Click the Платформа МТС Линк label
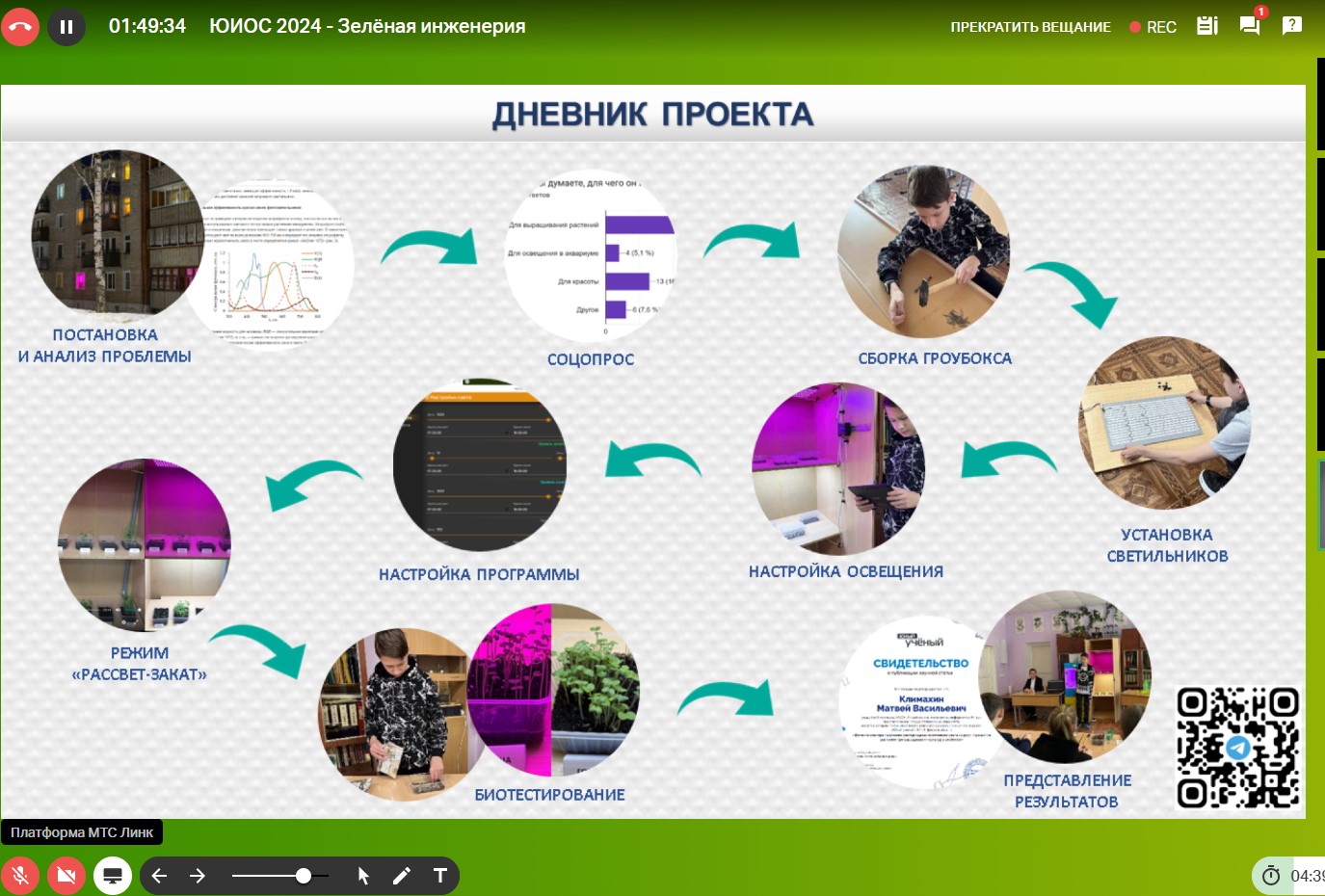 tap(82, 832)
